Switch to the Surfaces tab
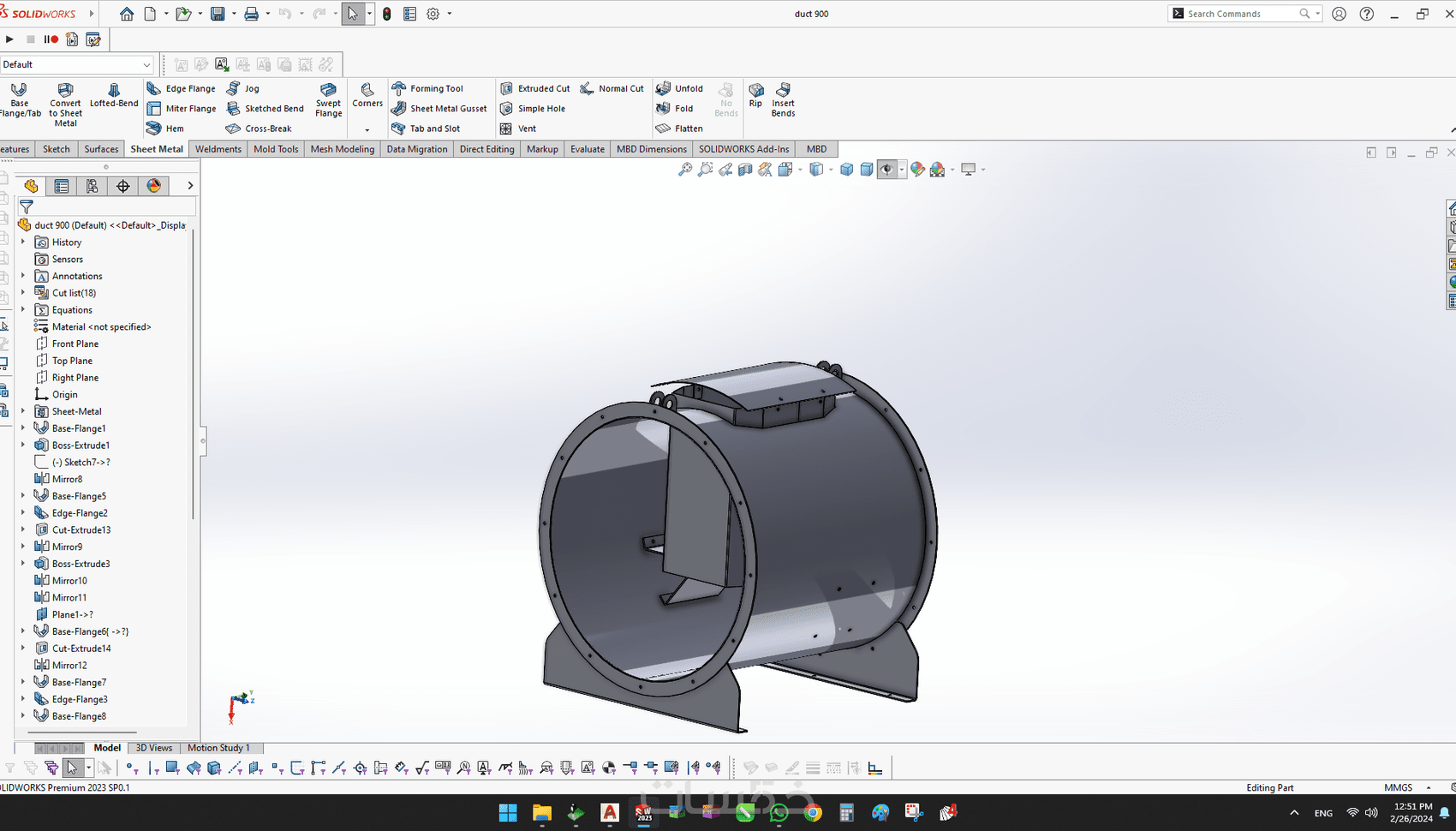Viewport: 1456px width, 831px height. [101, 149]
